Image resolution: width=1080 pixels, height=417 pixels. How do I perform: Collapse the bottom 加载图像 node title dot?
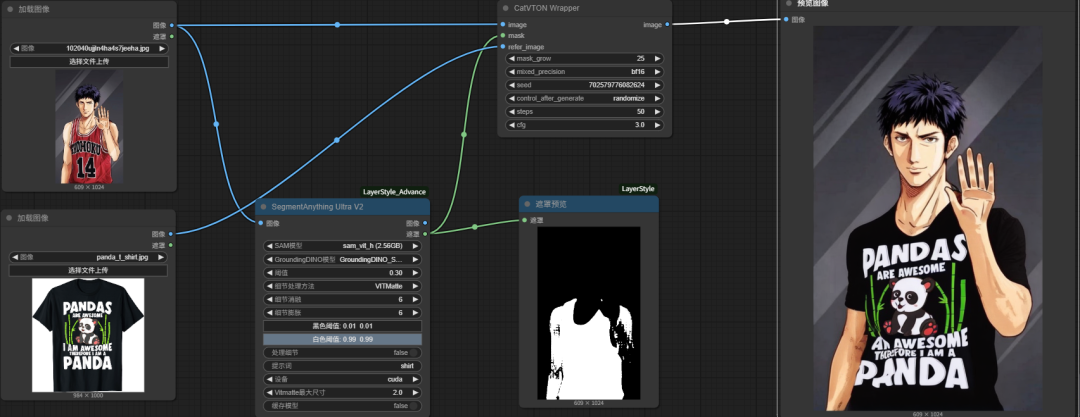click(x=10, y=218)
